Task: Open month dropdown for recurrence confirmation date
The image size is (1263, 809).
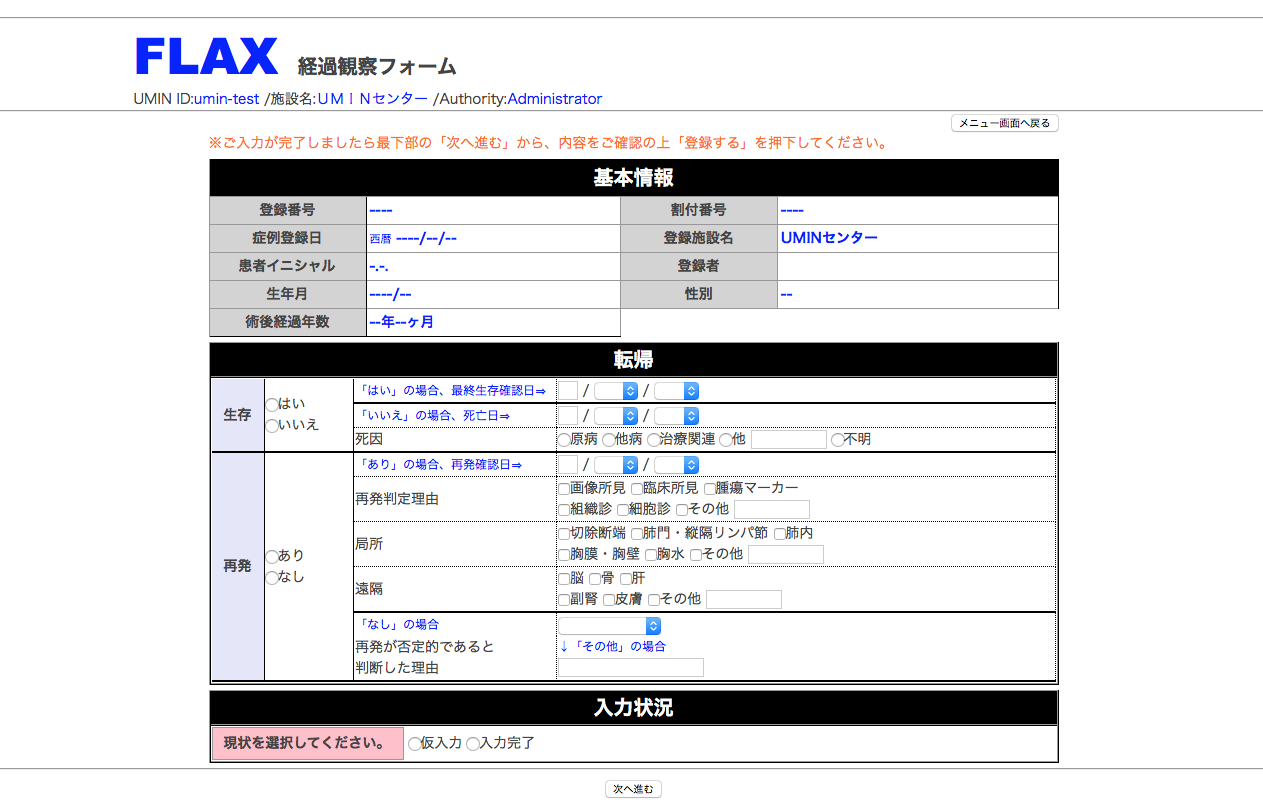Action: click(616, 465)
